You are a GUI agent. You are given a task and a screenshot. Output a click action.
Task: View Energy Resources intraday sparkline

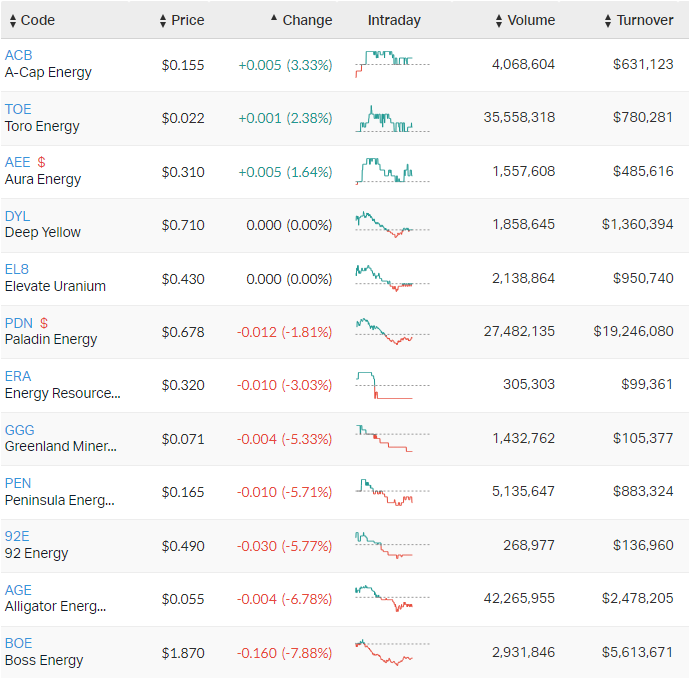392,385
